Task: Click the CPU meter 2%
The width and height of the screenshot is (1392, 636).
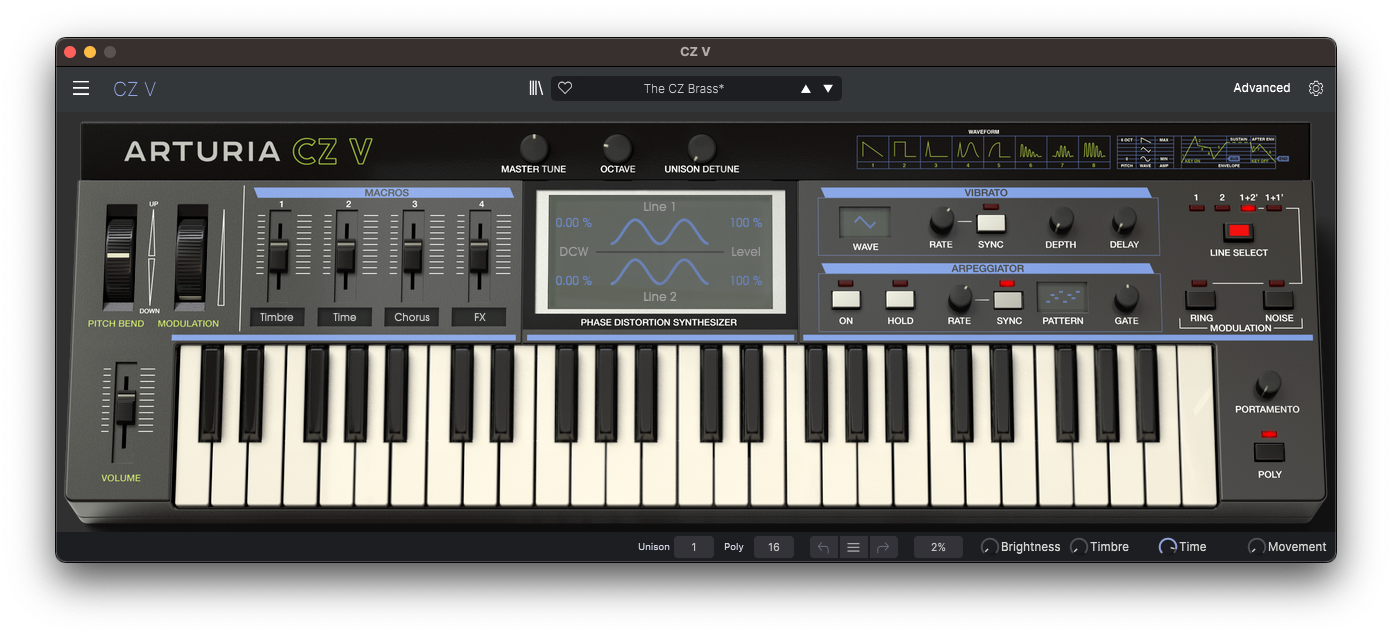Action: click(x=938, y=547)
